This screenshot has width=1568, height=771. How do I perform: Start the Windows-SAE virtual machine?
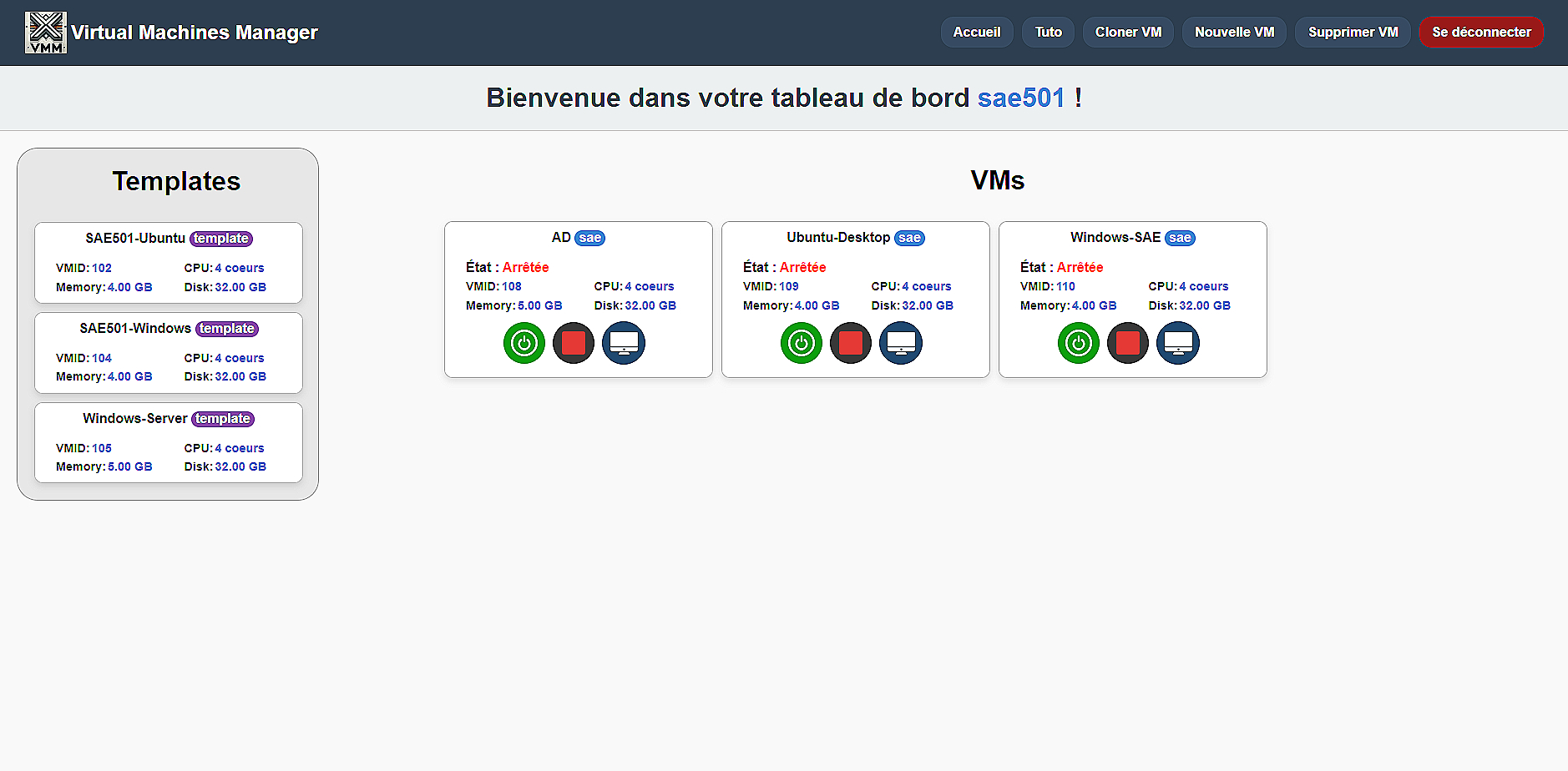pyautogui.click(x=1079, y=343)
